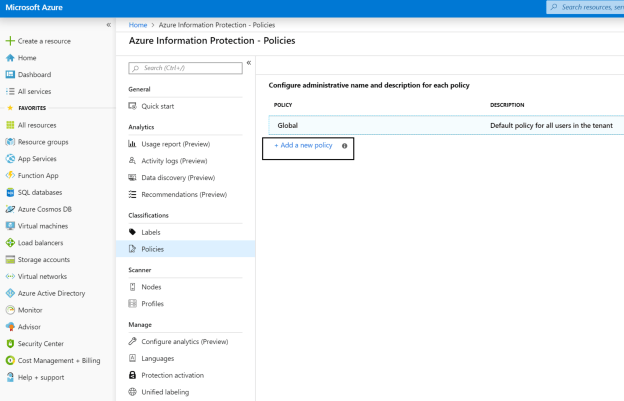Click the Protection activation lock icon
This screenshot has height=401, width=624.
pyautogui.click(x=132, y=375)
